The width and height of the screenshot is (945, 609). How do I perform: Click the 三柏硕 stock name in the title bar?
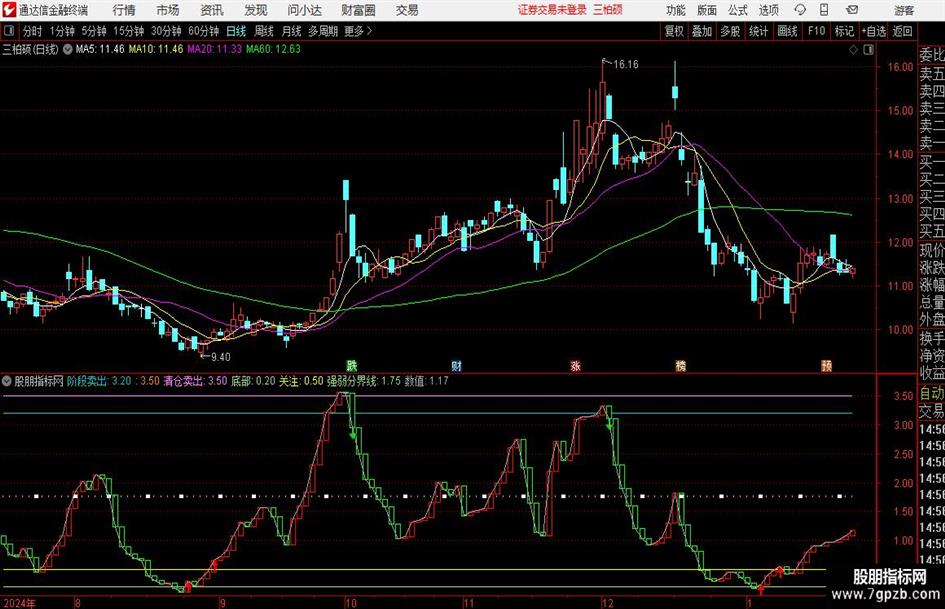pyautogui.click(x=607, y=10)
